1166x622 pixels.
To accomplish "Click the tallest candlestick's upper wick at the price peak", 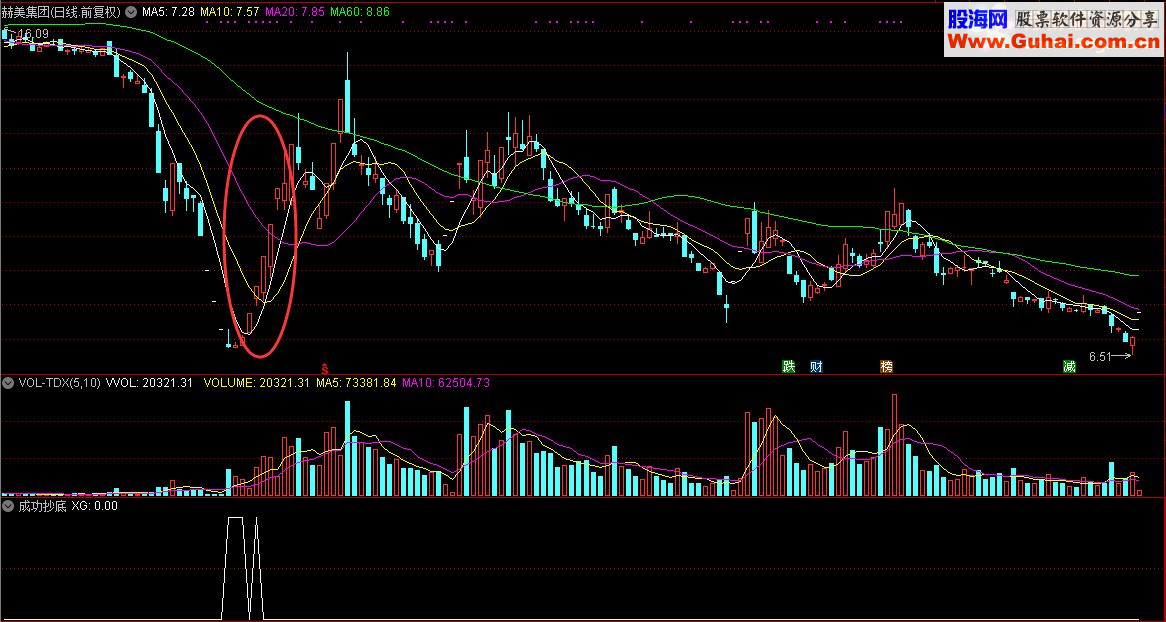I will tap(347, 67).
